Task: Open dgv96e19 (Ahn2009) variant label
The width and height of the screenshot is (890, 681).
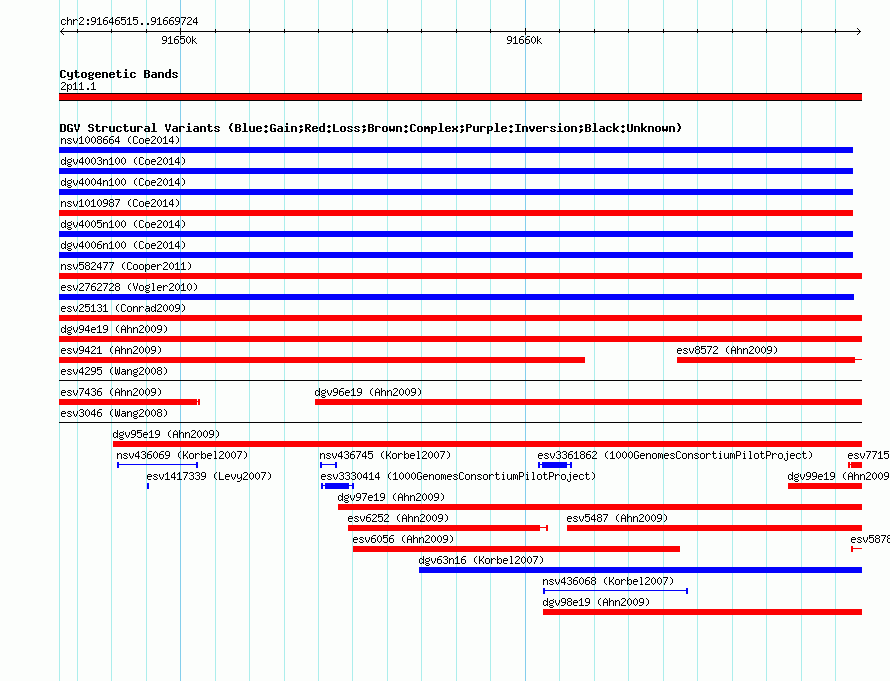Action: (x=368, y=392)
